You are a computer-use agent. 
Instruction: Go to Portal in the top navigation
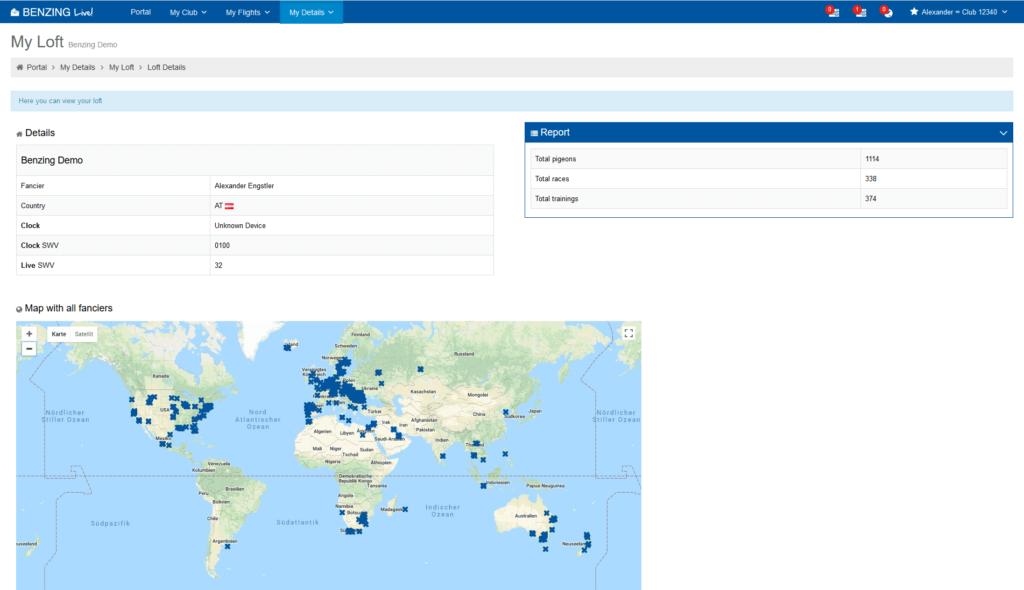[x=140, y=12]
